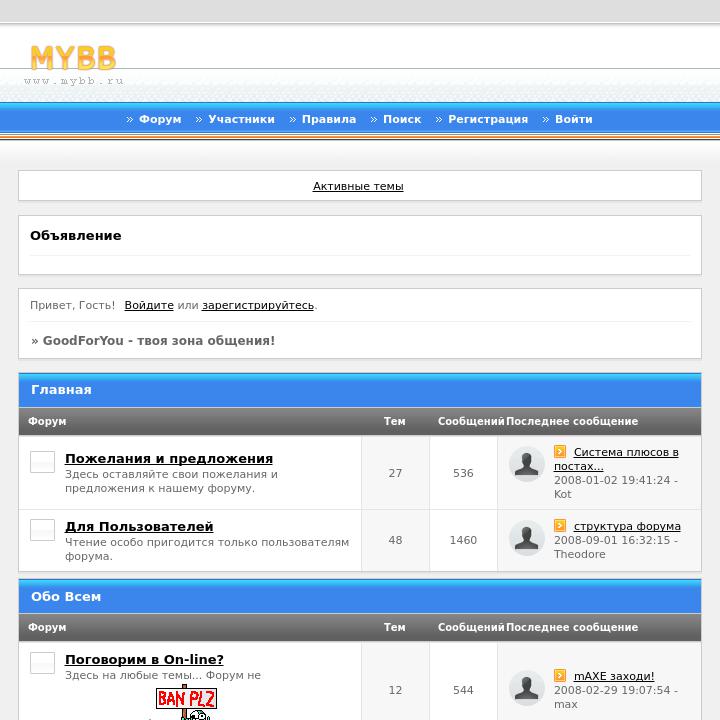Viewport: 720px width, 720px height.
Task: Open the Активные темы link
Action: tap(358, 186)
